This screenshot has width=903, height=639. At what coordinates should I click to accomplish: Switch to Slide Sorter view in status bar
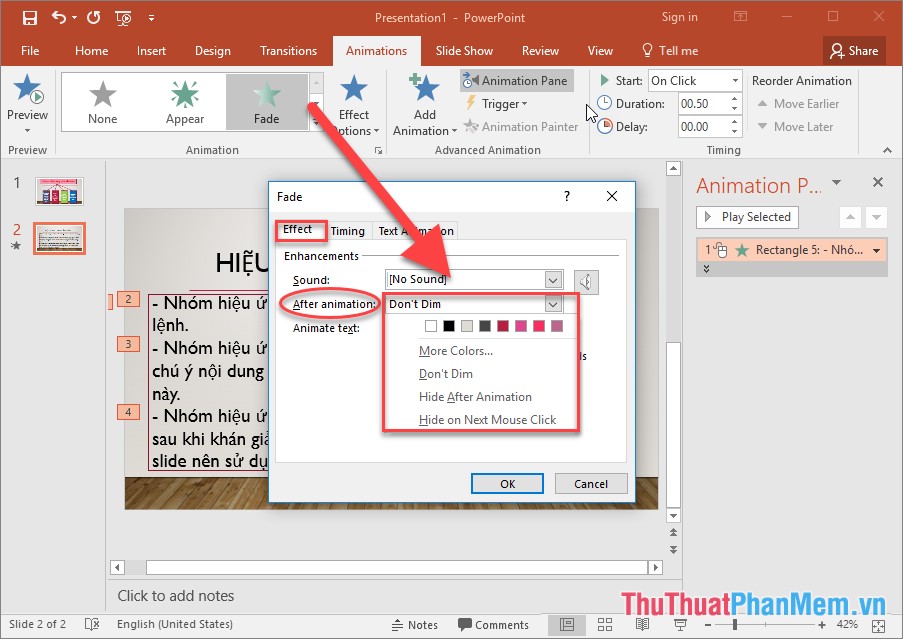(x=604, y=624)
